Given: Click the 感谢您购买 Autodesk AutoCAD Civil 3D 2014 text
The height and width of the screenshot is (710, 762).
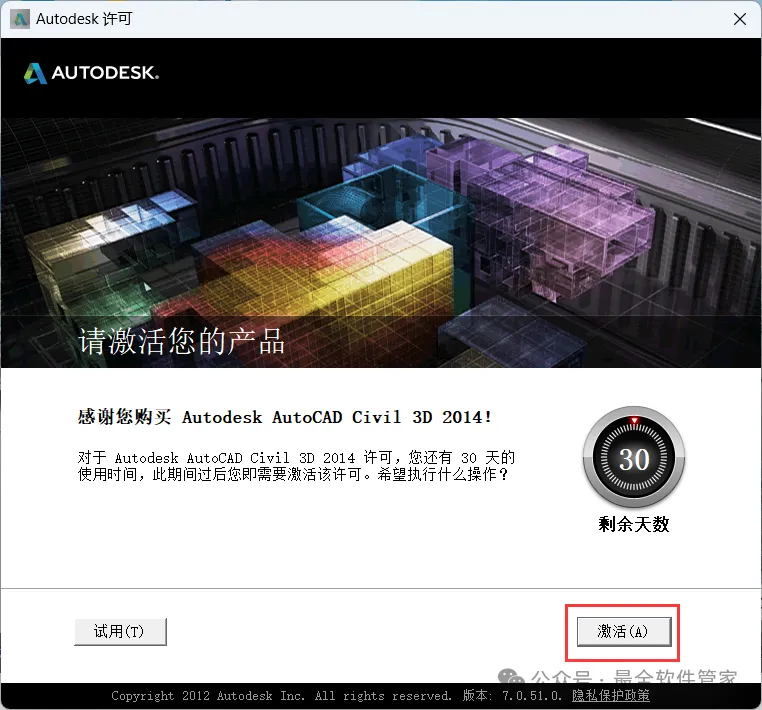Looking at the screenshot, I should 285,417.
